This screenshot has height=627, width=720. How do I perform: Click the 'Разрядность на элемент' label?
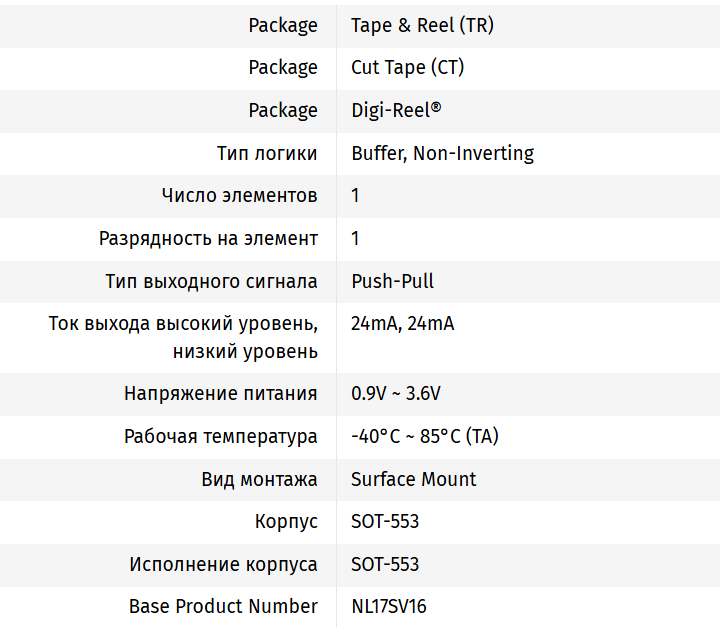pyautogui.click(x=208, y=238)
